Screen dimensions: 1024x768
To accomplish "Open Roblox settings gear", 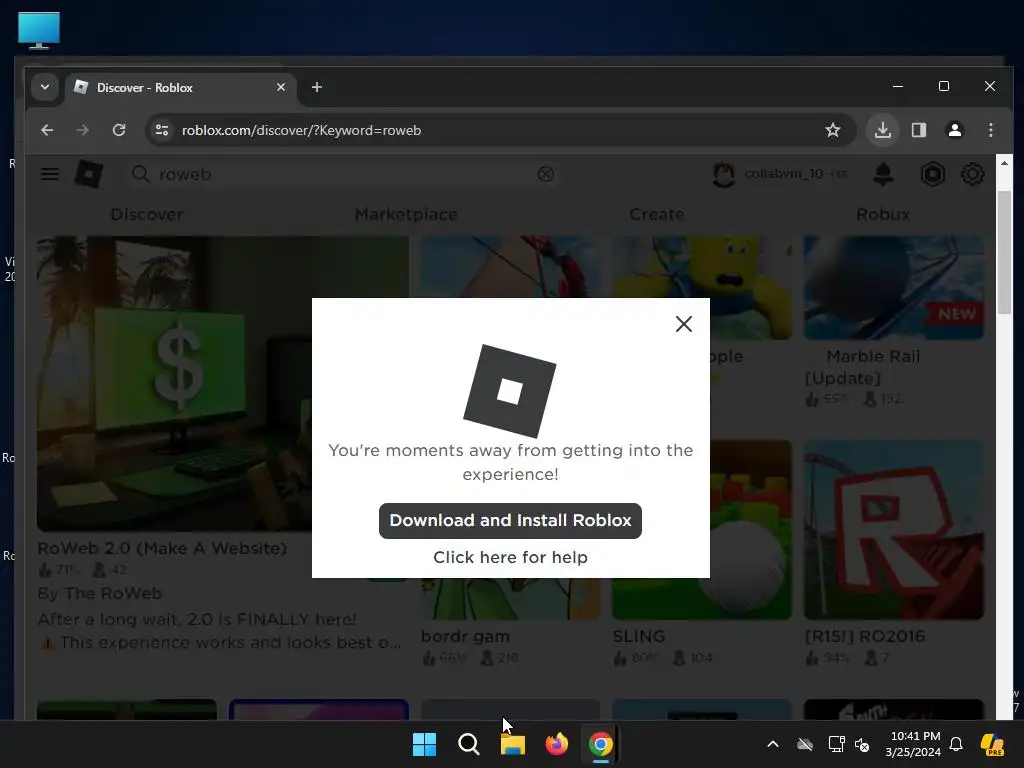I will pyautogui.click(x=972, y=174).
